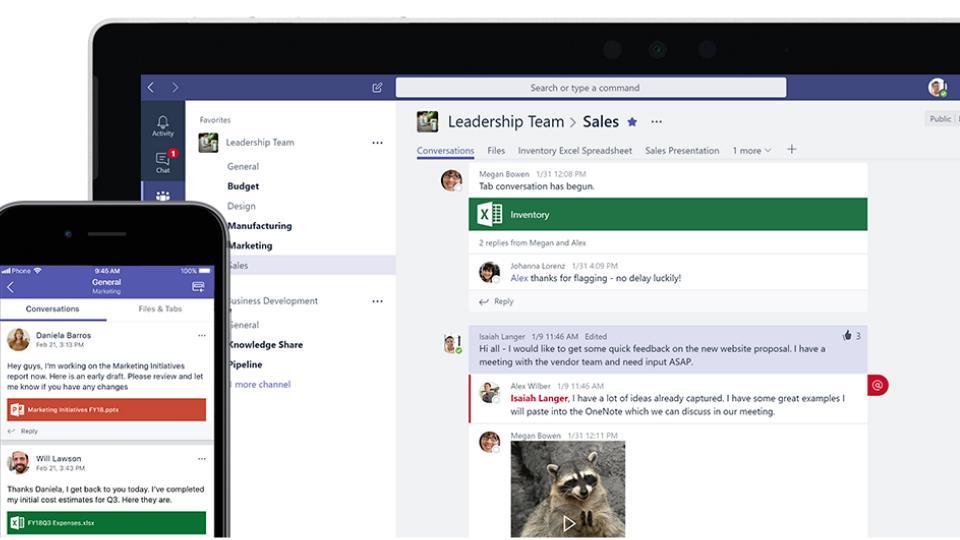
Task: Open Marketing Initiatives FY18.pptx attachment
Action: coord(107,410)
